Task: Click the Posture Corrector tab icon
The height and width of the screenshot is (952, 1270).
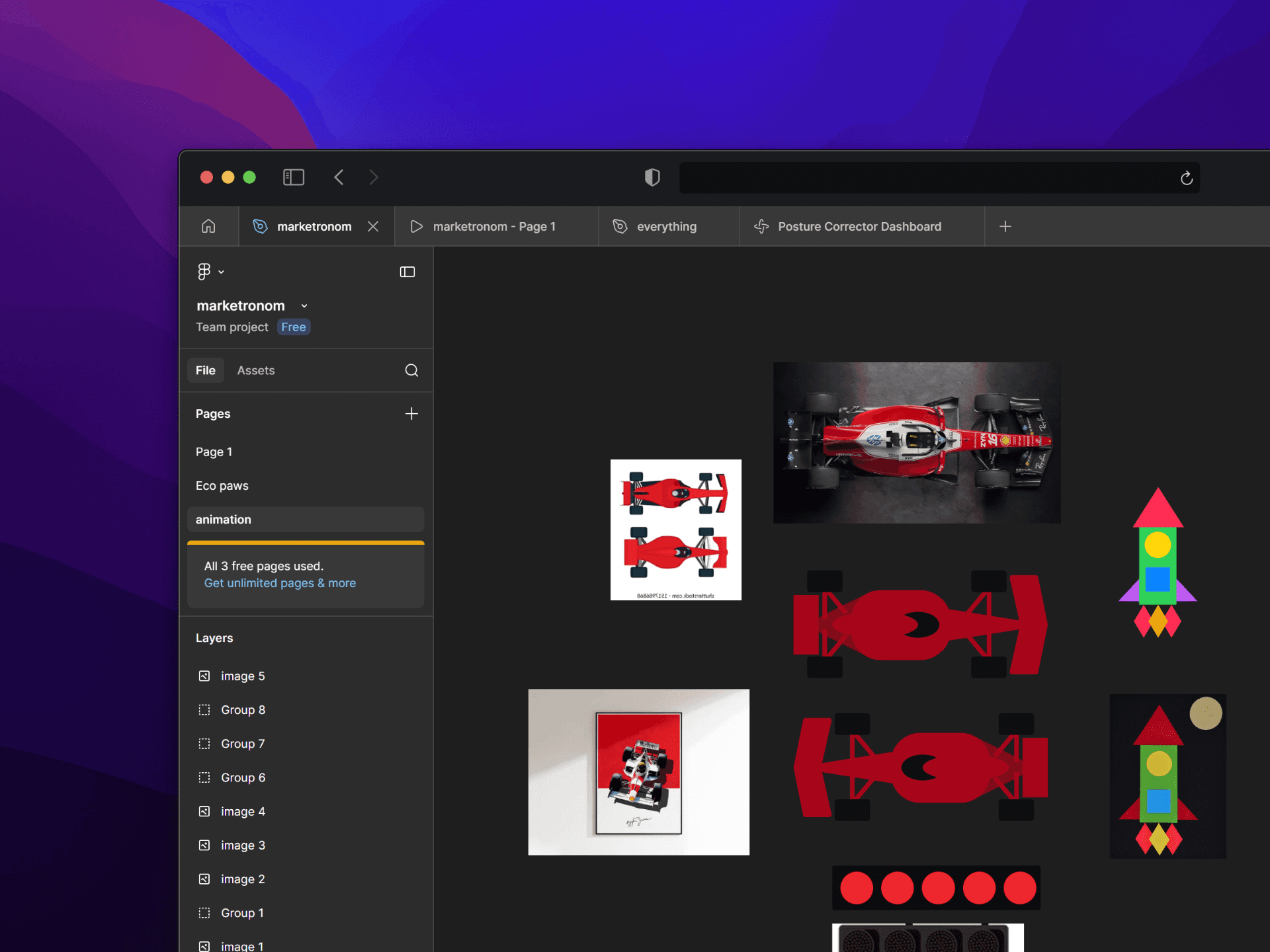Action: (761, 226)
